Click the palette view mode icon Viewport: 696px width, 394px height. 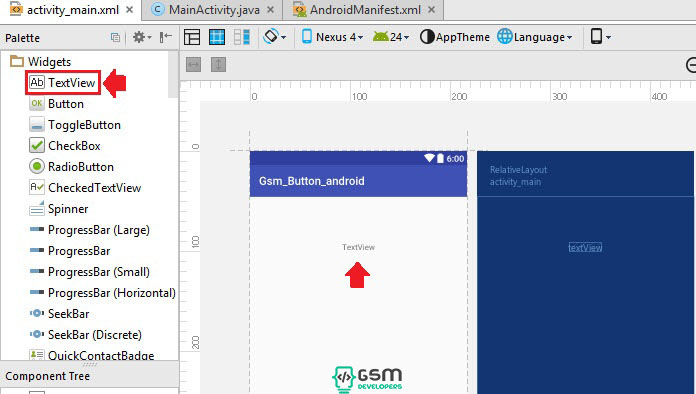click(x=115, y=38)
